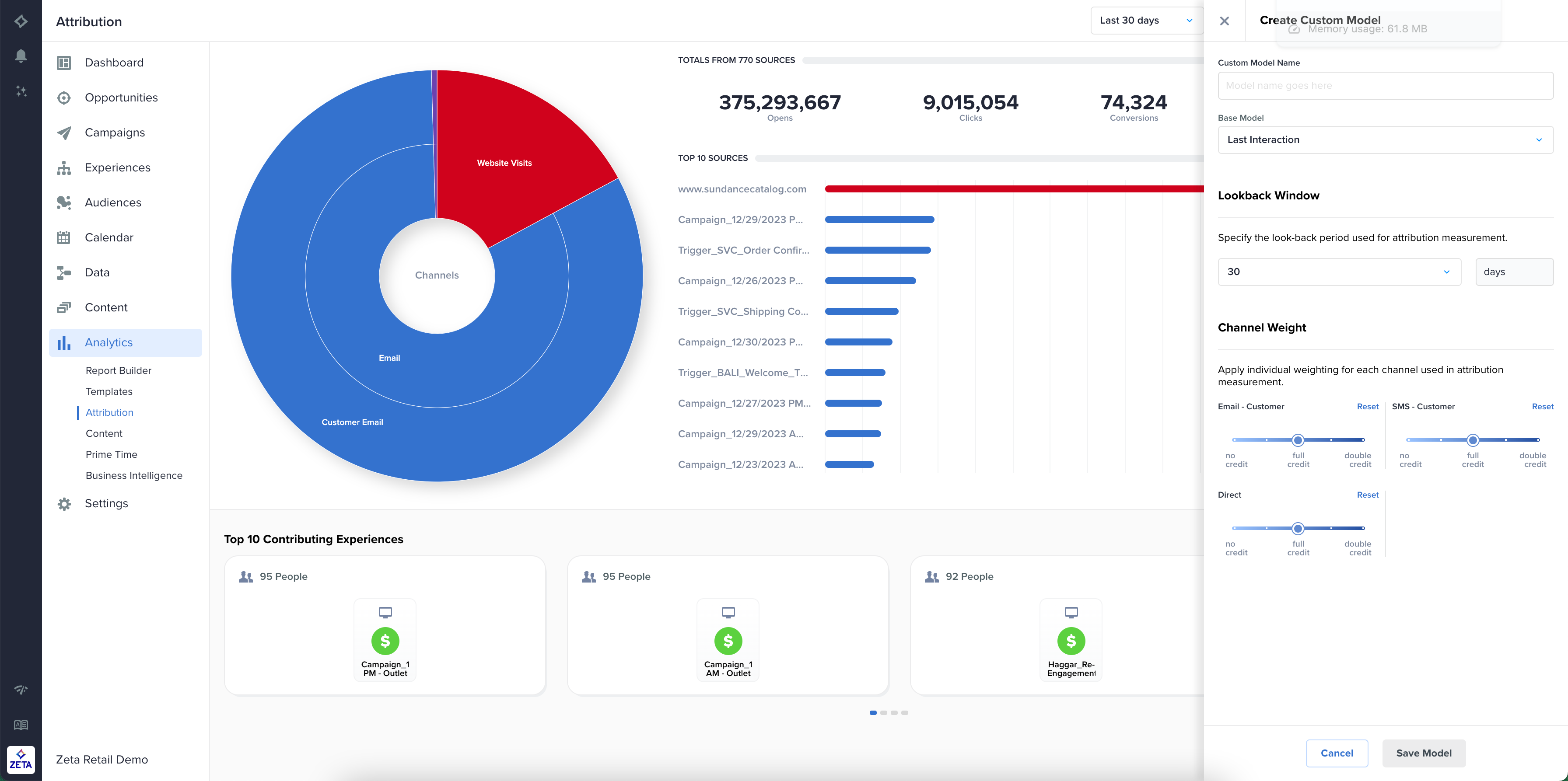Screen dimensions: 1568x781
Task: Click the sparkle AI icon in left rail
Action: [21, 91]
